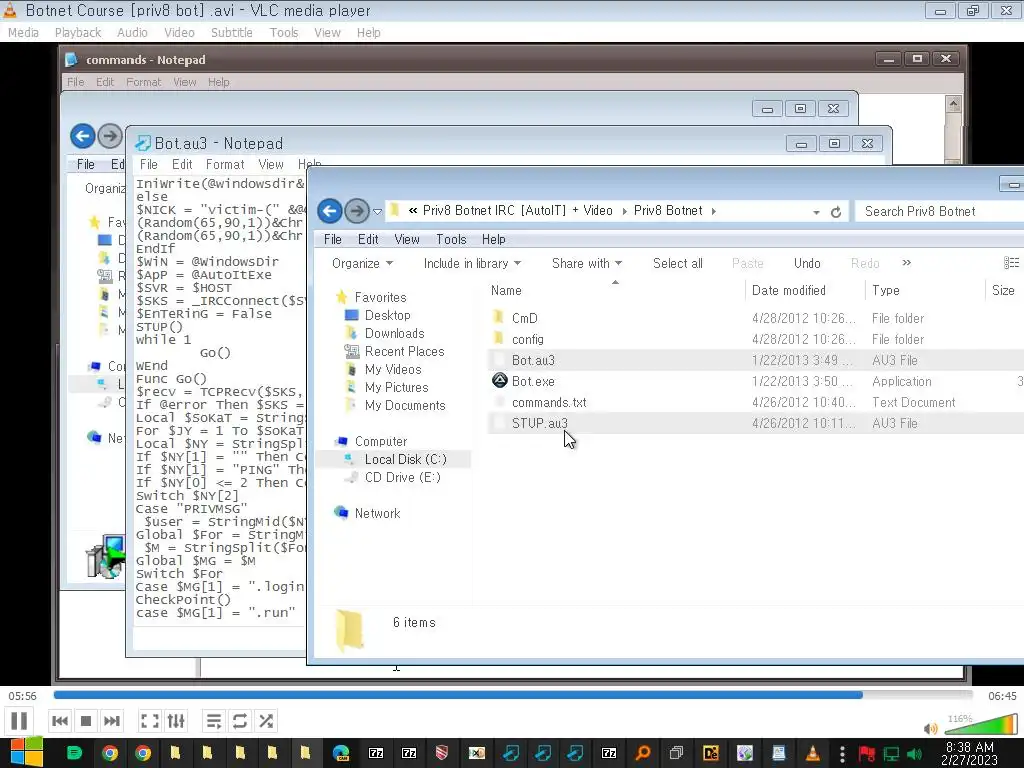This screenshot has width=1024, height=768.
Task: Click Explorer back arrow in Priv8 Botnet window
Action: tap(330, 211)
